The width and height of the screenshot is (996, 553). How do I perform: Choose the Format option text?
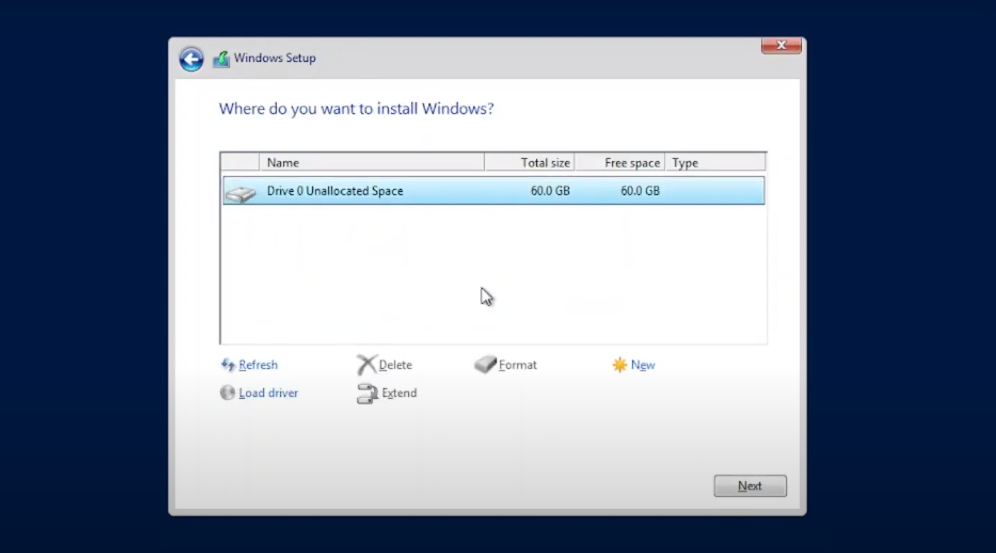(518, 365)
